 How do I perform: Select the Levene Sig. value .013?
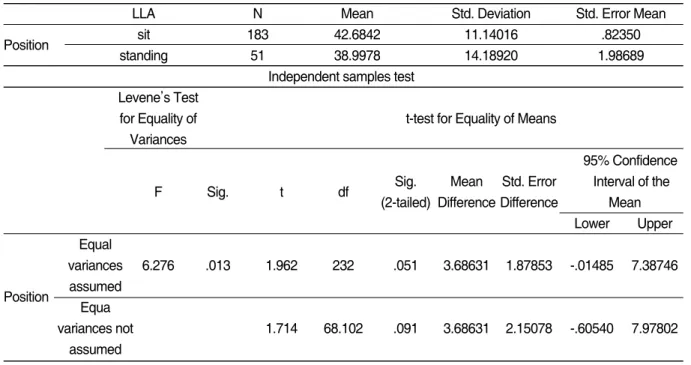click(218, 265)
